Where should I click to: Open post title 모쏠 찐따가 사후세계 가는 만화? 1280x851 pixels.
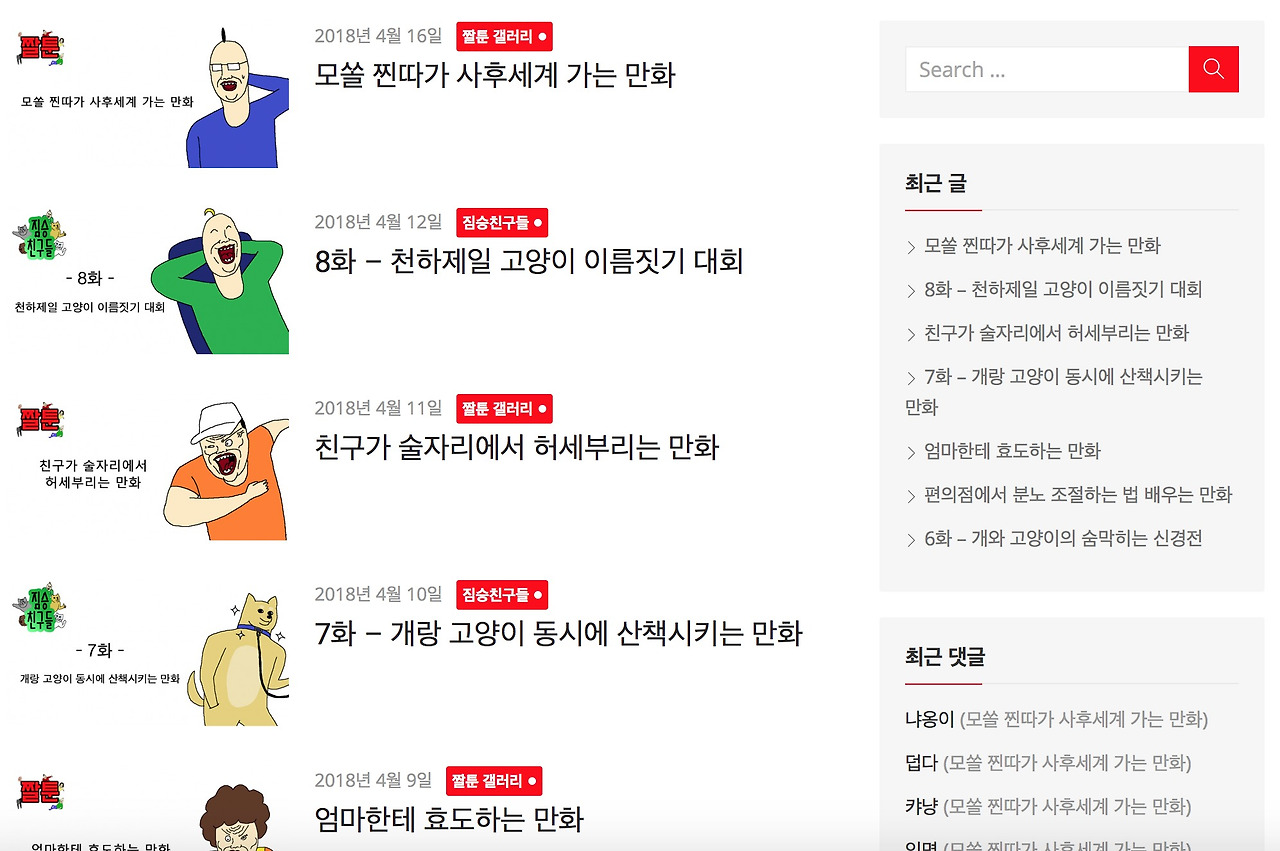[x=495, y=75]
